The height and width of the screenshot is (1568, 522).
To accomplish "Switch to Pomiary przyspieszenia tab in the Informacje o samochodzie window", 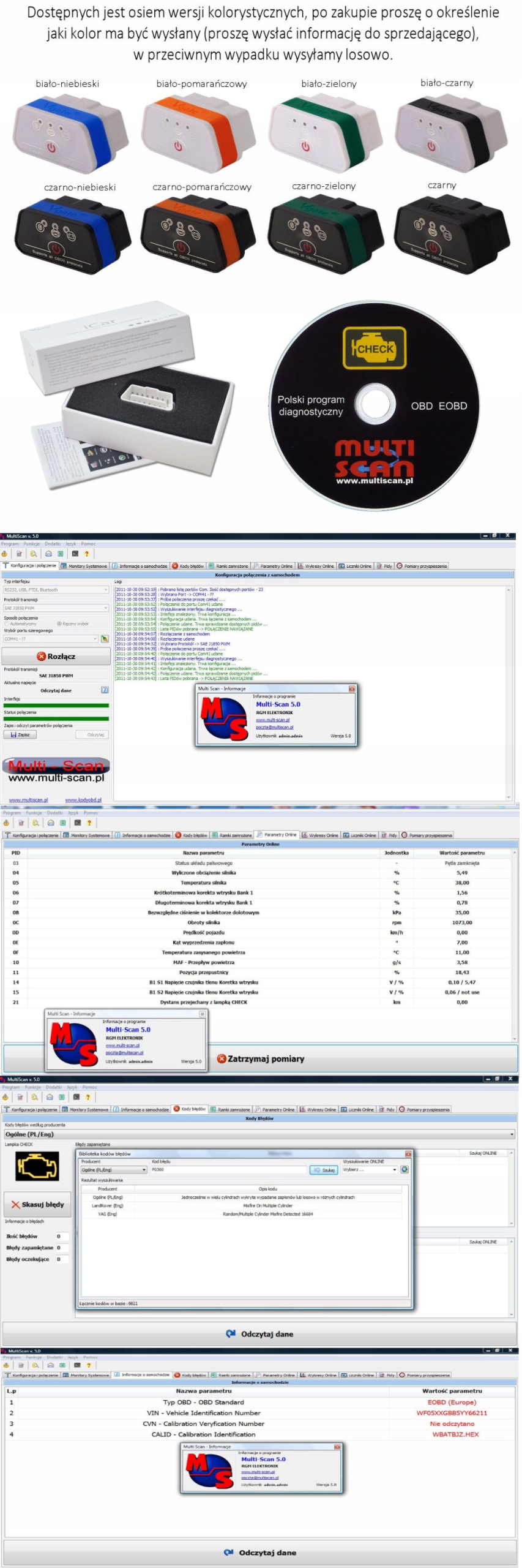I will coord(424,1375).
